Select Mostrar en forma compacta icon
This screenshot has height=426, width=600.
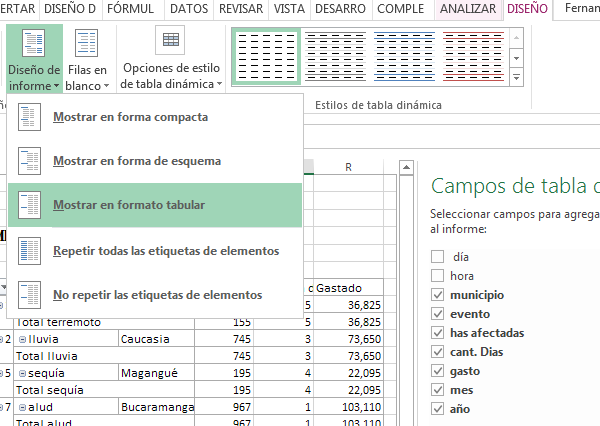[x=31, y=117]
